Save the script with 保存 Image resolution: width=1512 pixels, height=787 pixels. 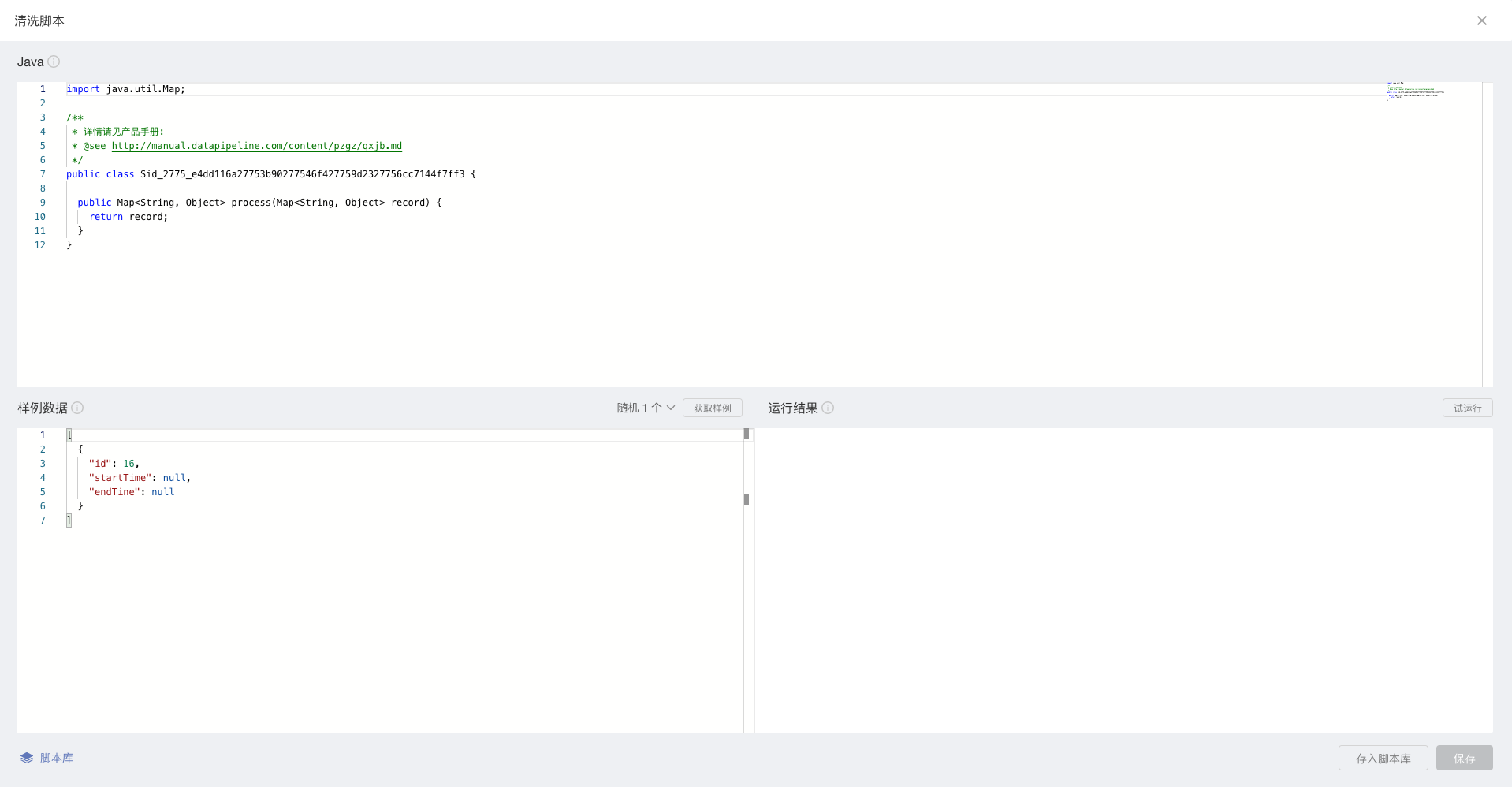[x=1464, y=758]
